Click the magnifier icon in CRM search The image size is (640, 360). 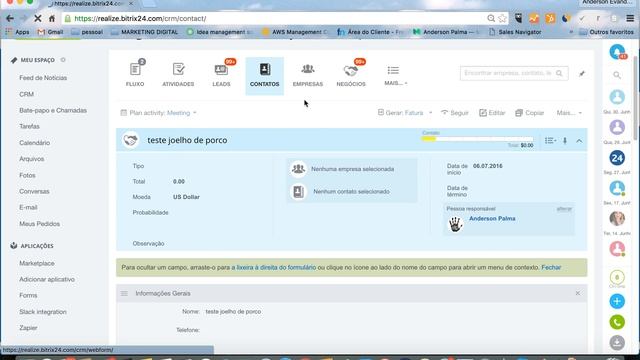pos(559,73)
